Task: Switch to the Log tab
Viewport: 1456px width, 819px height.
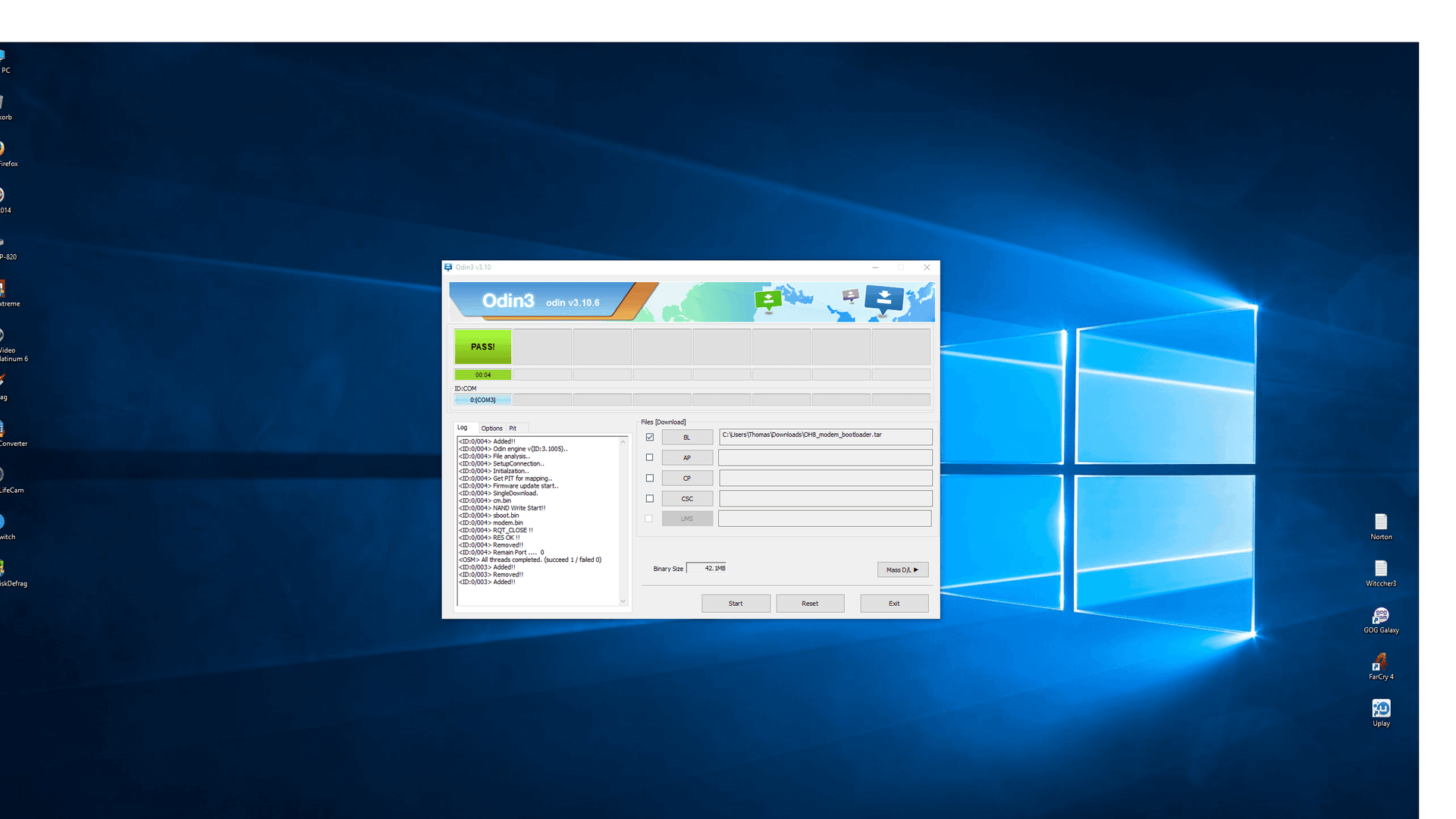Action: point(463,428)
